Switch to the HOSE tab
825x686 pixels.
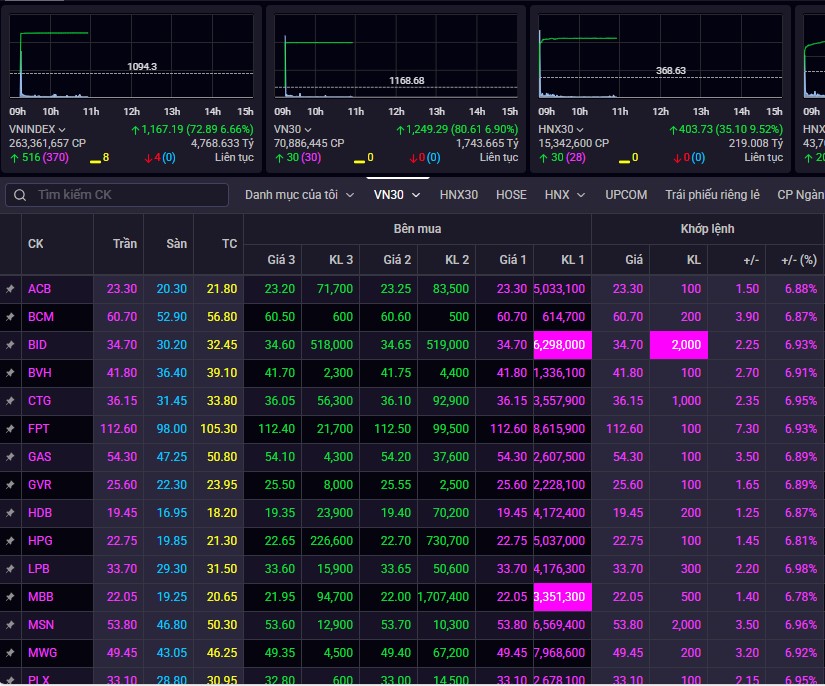click(x=511, y=195)
